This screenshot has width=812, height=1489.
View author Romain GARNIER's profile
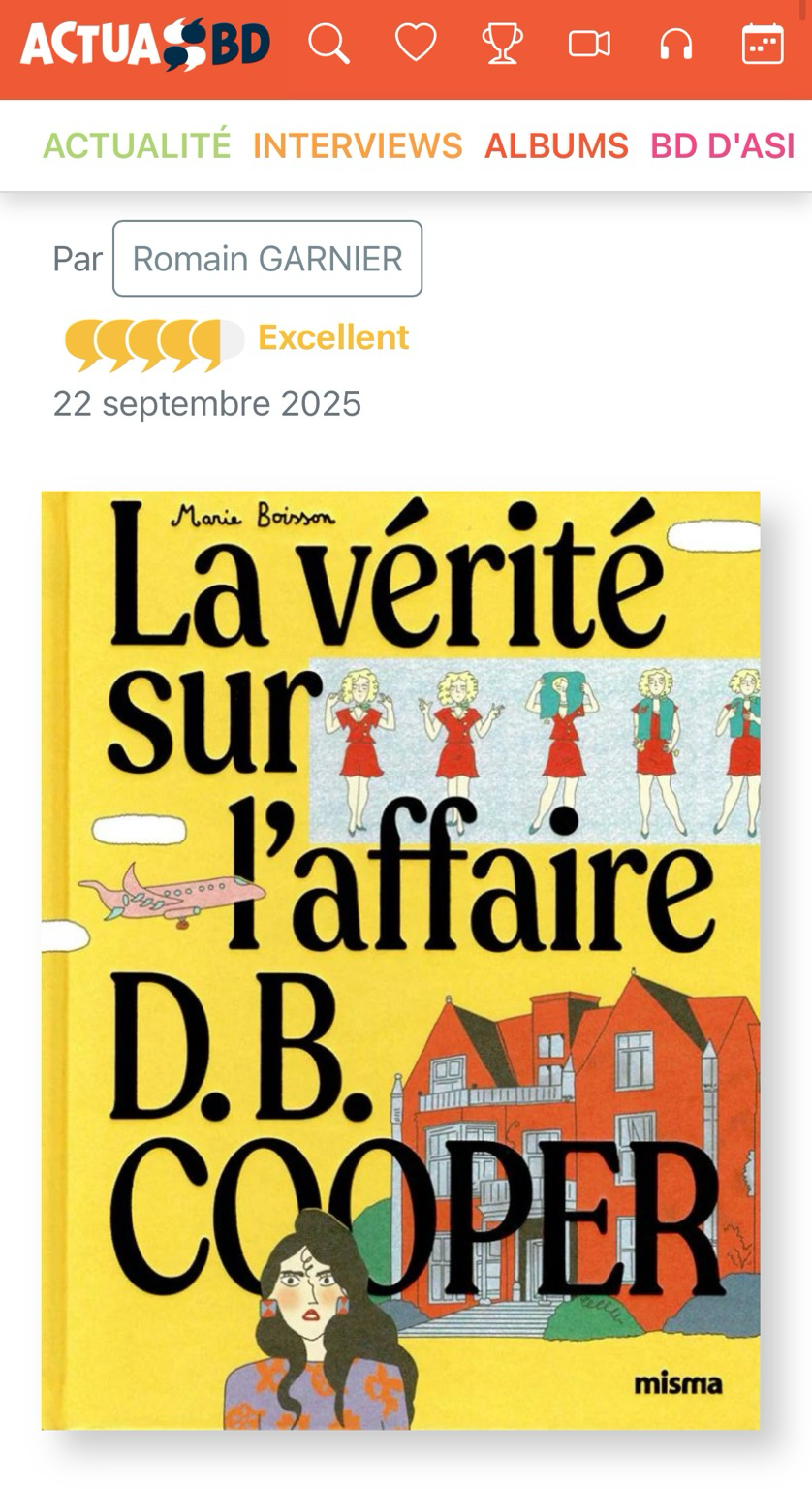click(x=267, y=259)
